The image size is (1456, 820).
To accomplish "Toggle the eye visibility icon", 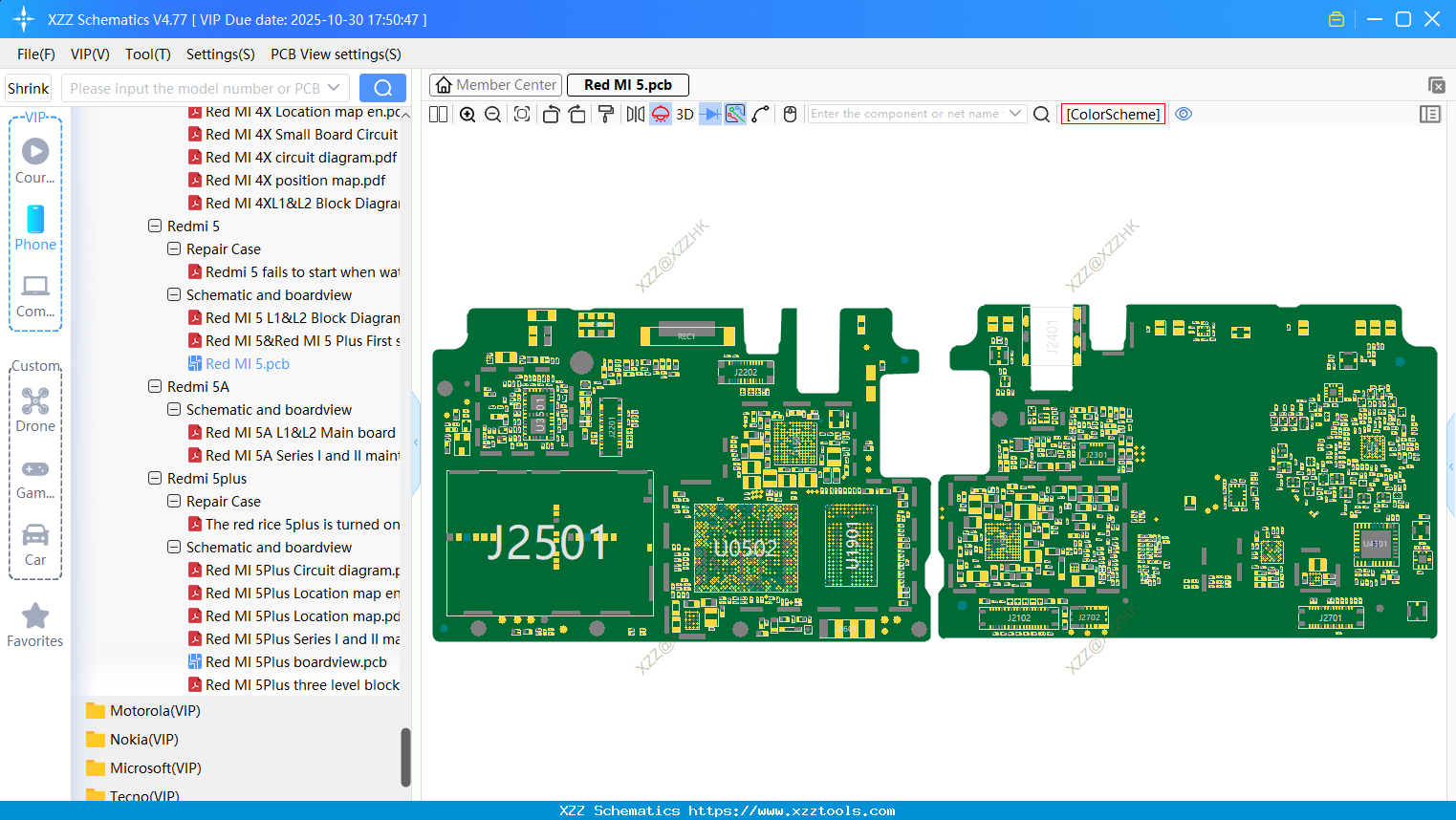I will pos(1184,114).
